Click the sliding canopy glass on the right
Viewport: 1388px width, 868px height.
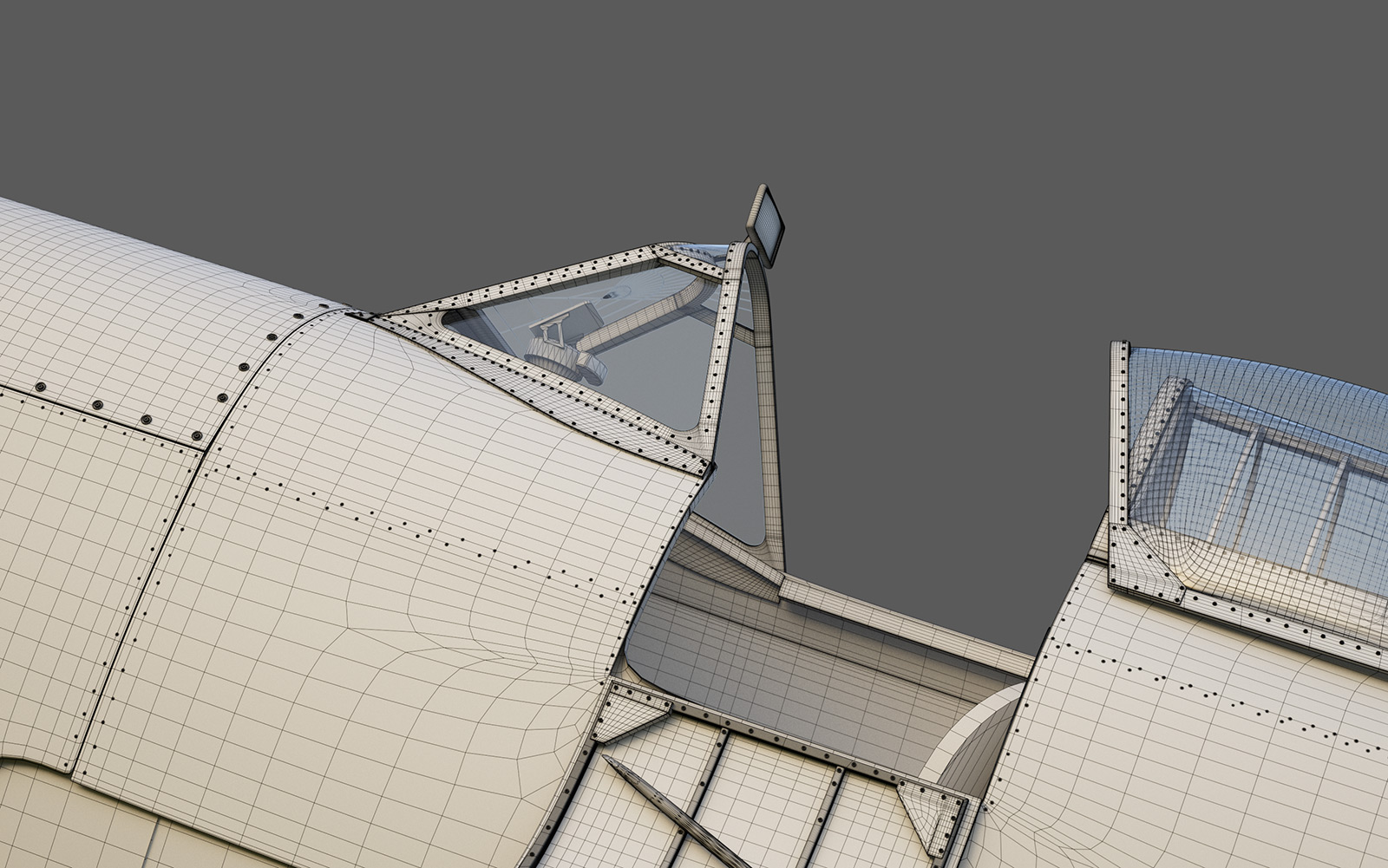1267,468
